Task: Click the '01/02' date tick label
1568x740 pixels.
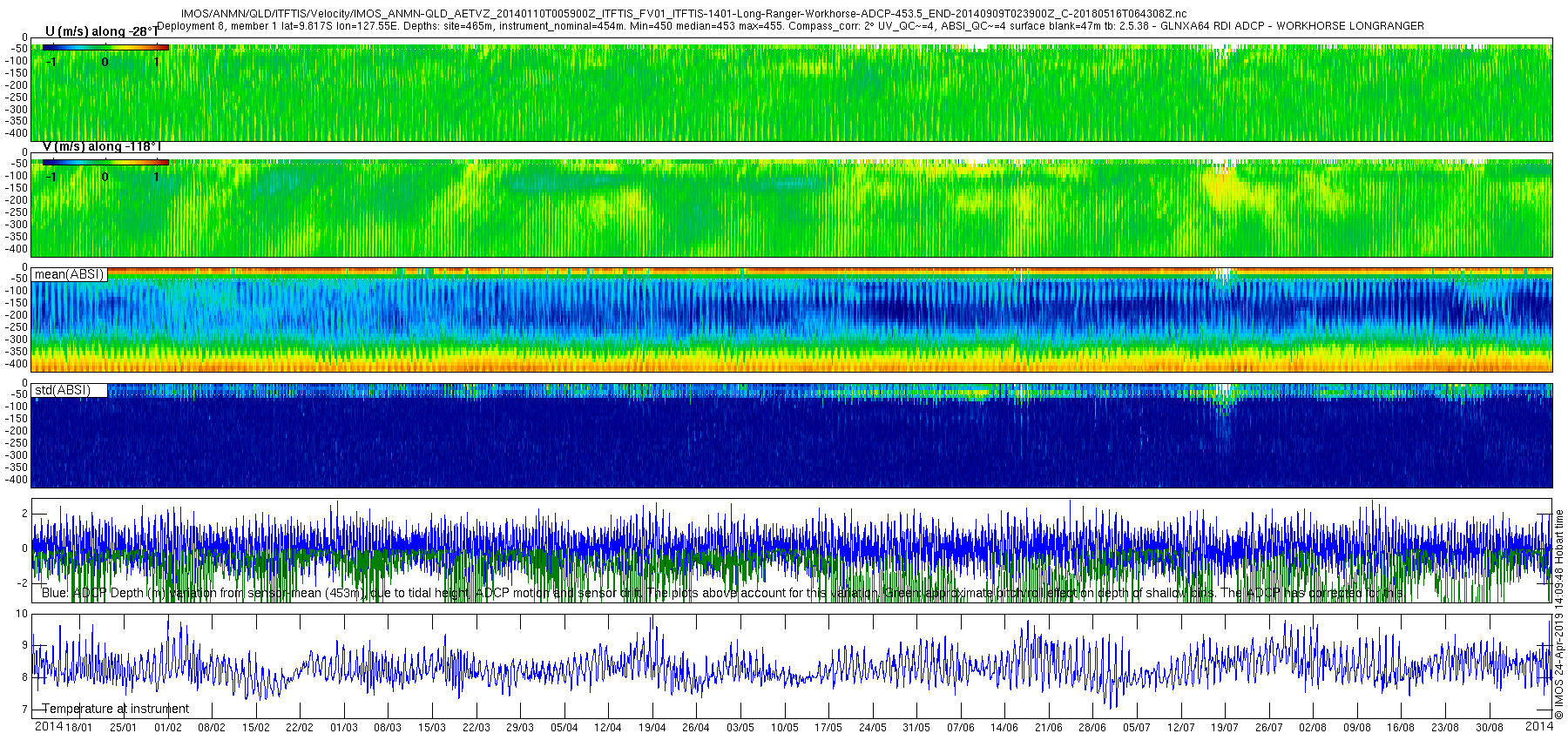Action: 168,728
